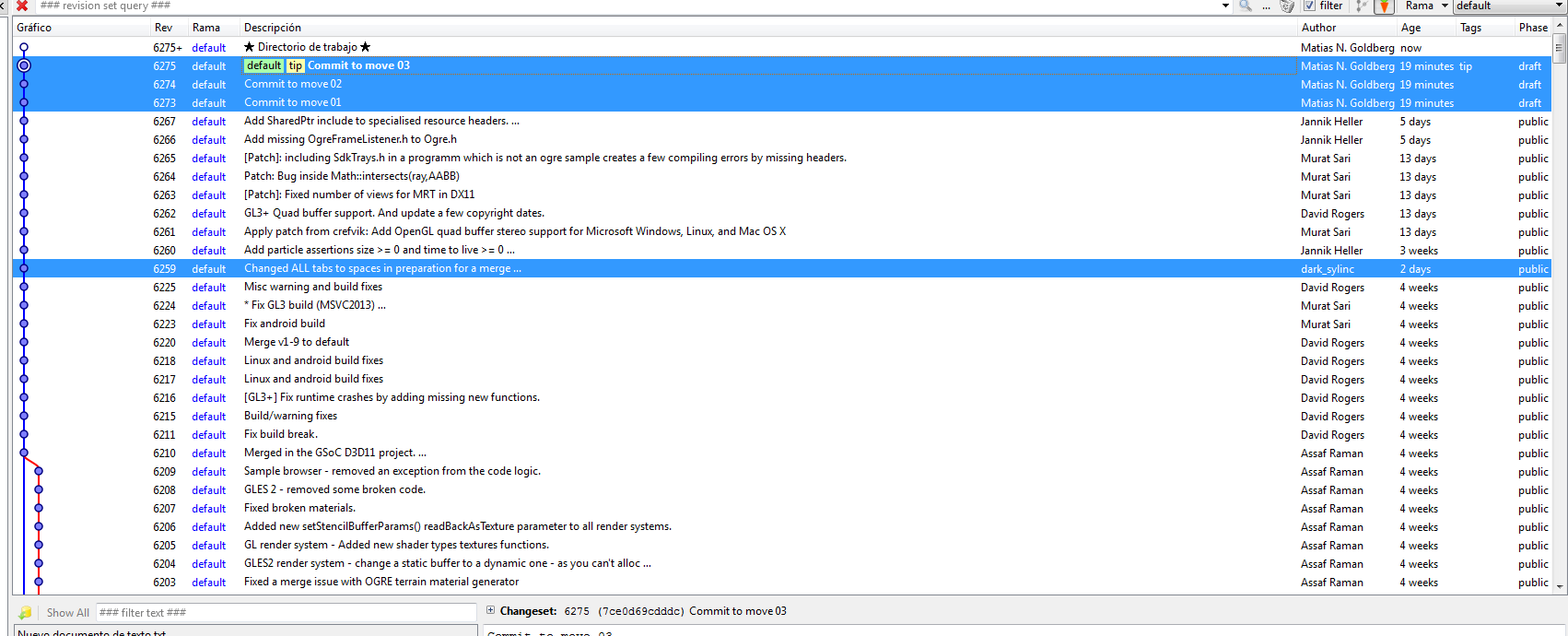
Task: Select the working directory node in the graph
Action: 24,47
